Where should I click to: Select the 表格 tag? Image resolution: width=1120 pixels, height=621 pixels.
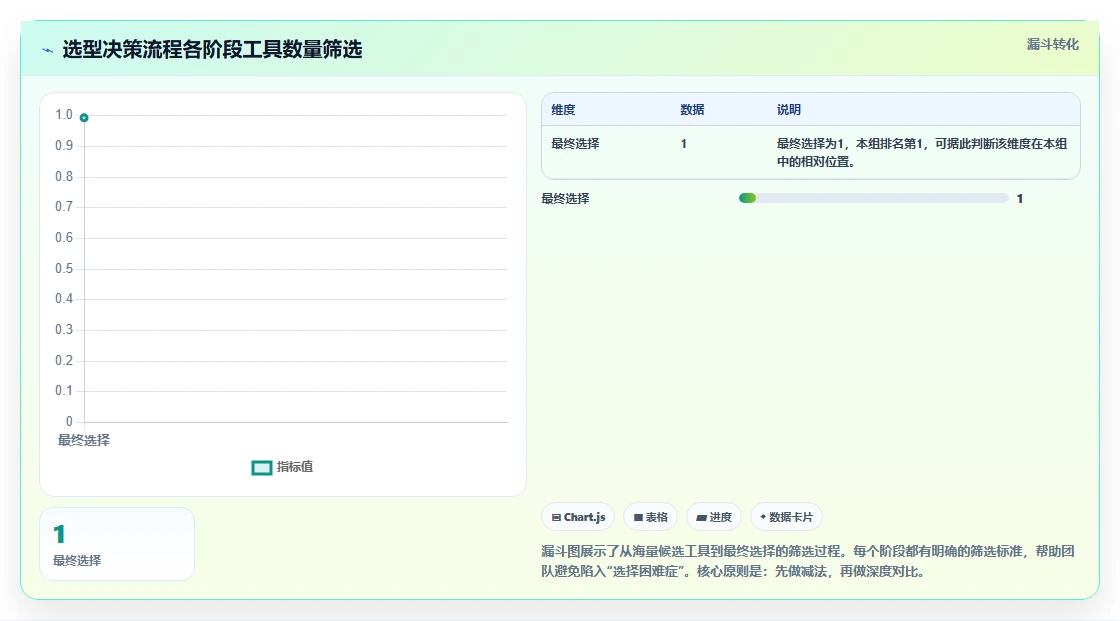click(x=651, y=517)
